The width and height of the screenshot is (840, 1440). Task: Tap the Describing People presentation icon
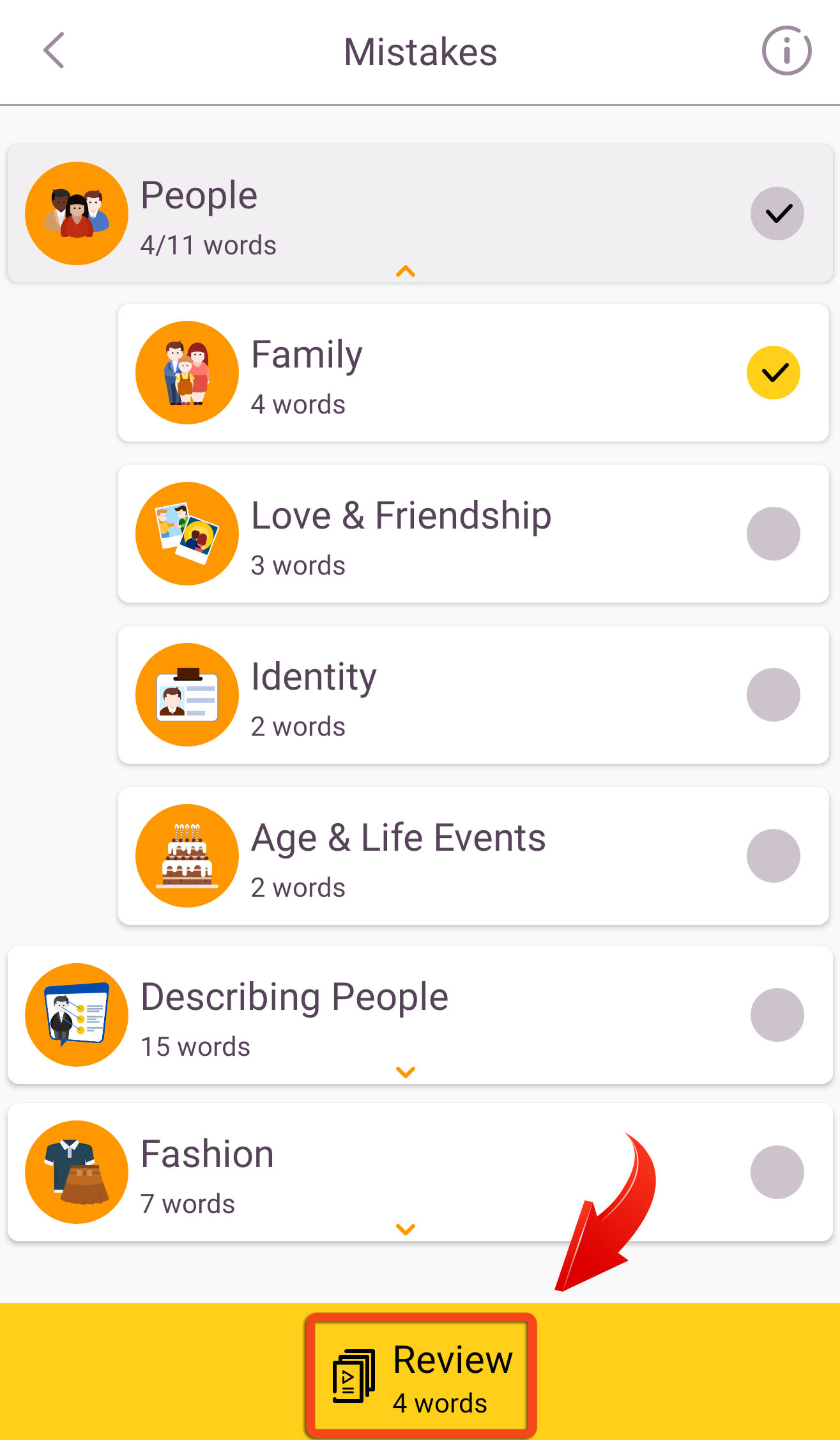point(77,1015)
